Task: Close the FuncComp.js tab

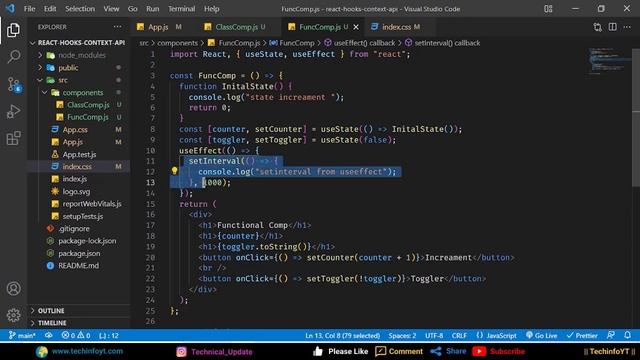Action: 356,27
